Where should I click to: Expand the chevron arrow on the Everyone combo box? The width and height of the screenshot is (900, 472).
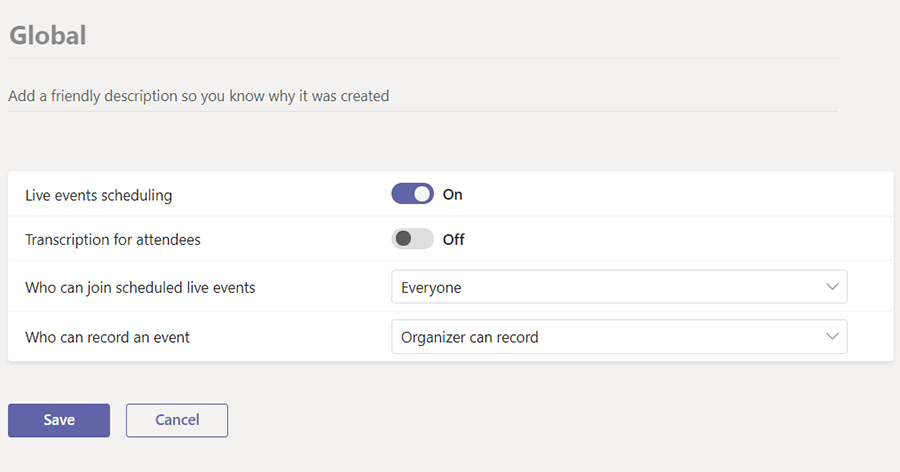pos(832,287)
